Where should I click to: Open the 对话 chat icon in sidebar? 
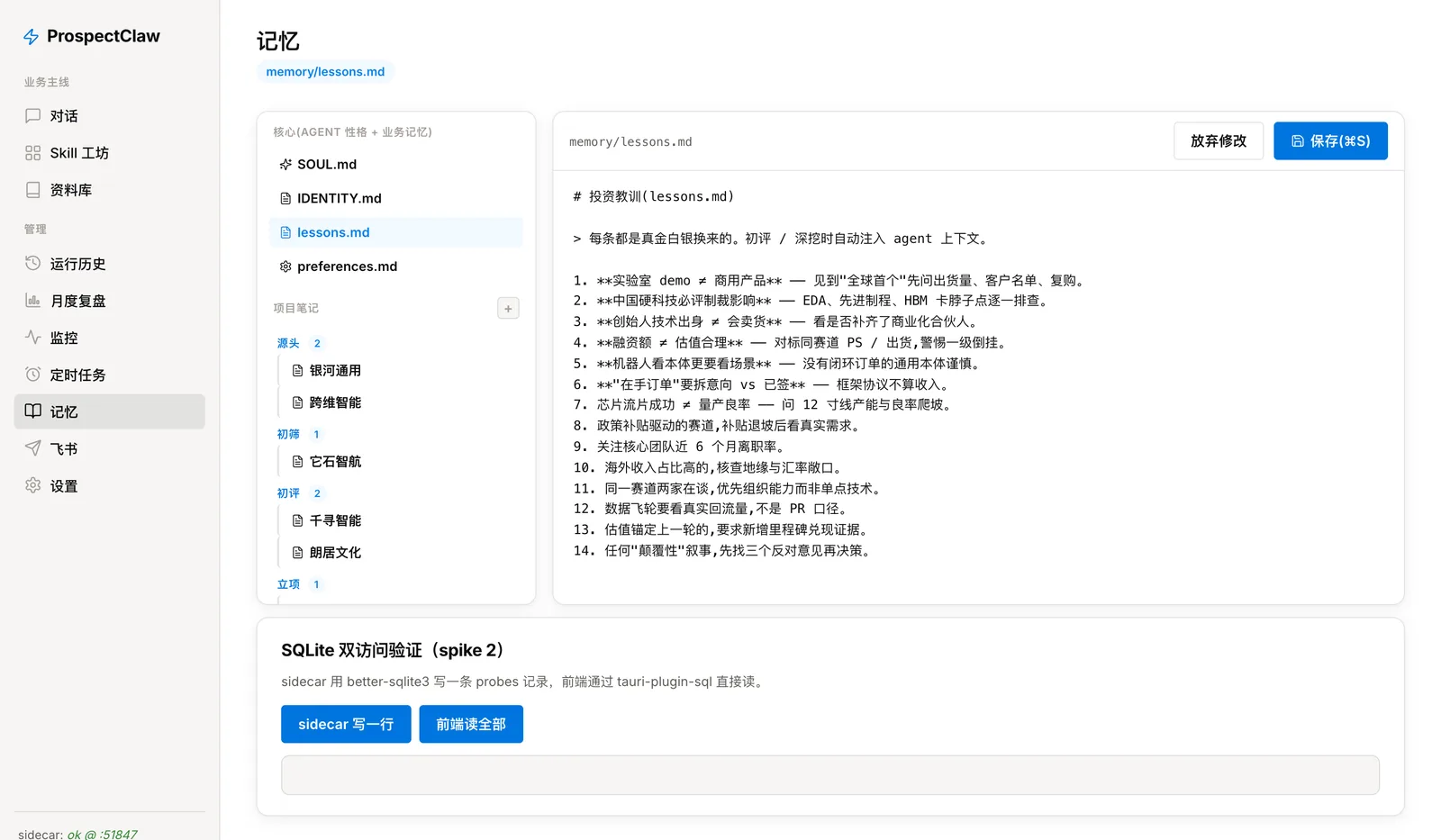point(33,116)
